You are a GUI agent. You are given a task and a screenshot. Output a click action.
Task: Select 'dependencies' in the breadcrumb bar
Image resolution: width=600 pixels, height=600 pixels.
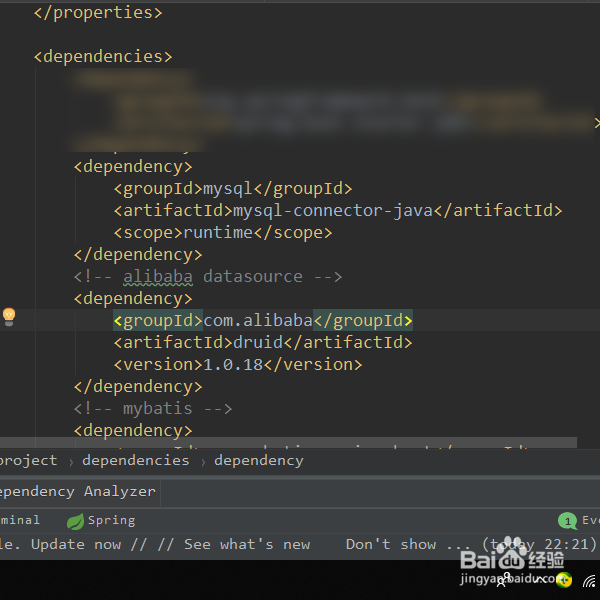coord(135,460)
